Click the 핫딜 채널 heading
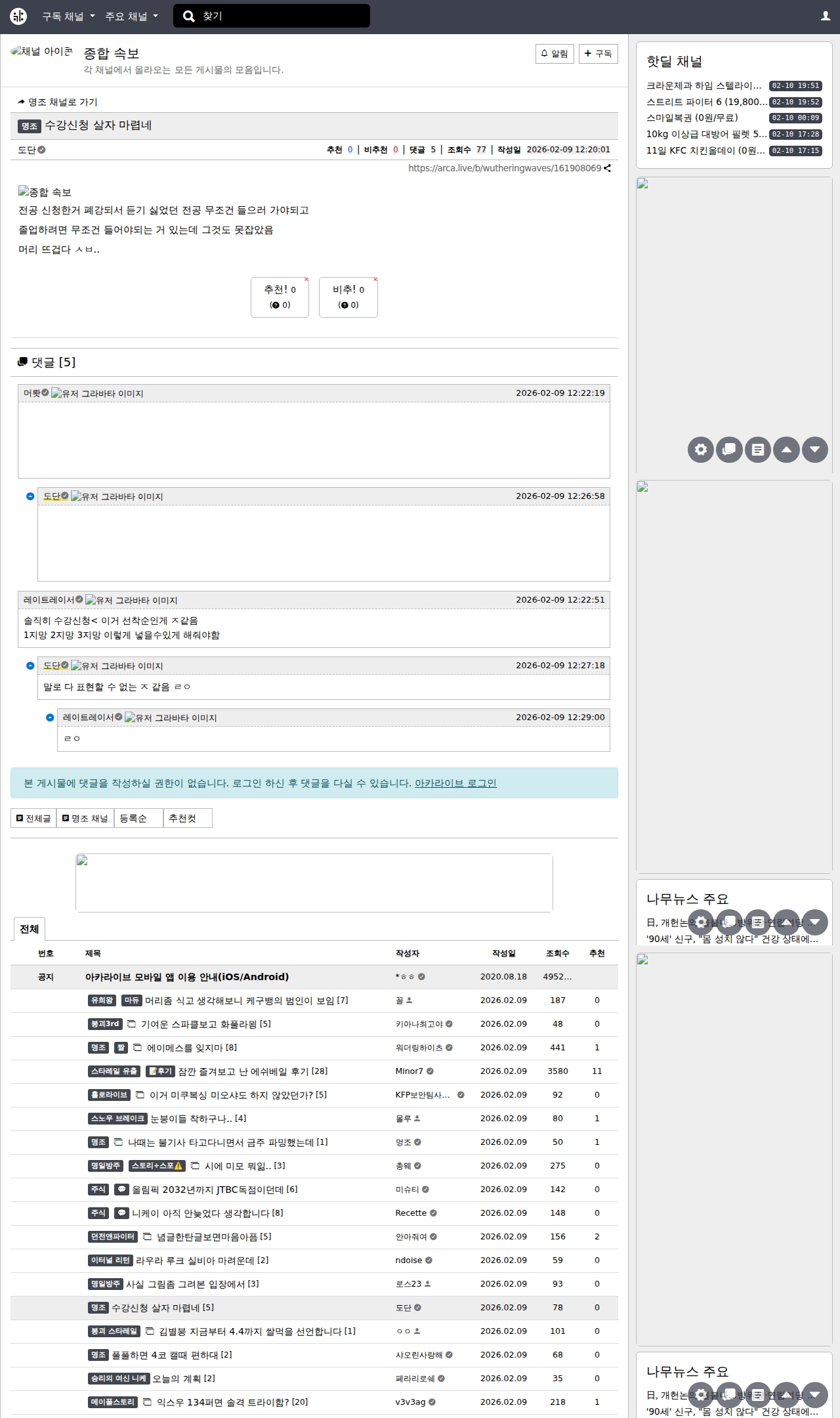The width and height of the screenshot is (840, 1418). click(x=675, y=62)
